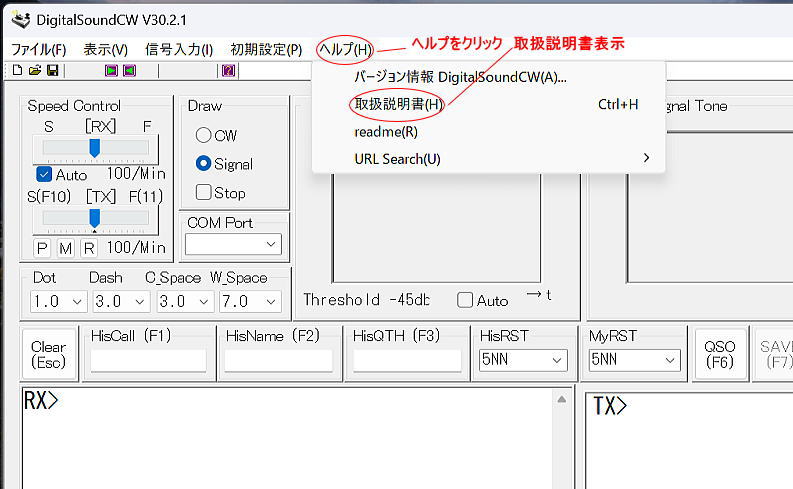Click the RX scrollbar up arrow
This screenshot has width=793, height=489.
pyautogui.click(x=562, y=399)
